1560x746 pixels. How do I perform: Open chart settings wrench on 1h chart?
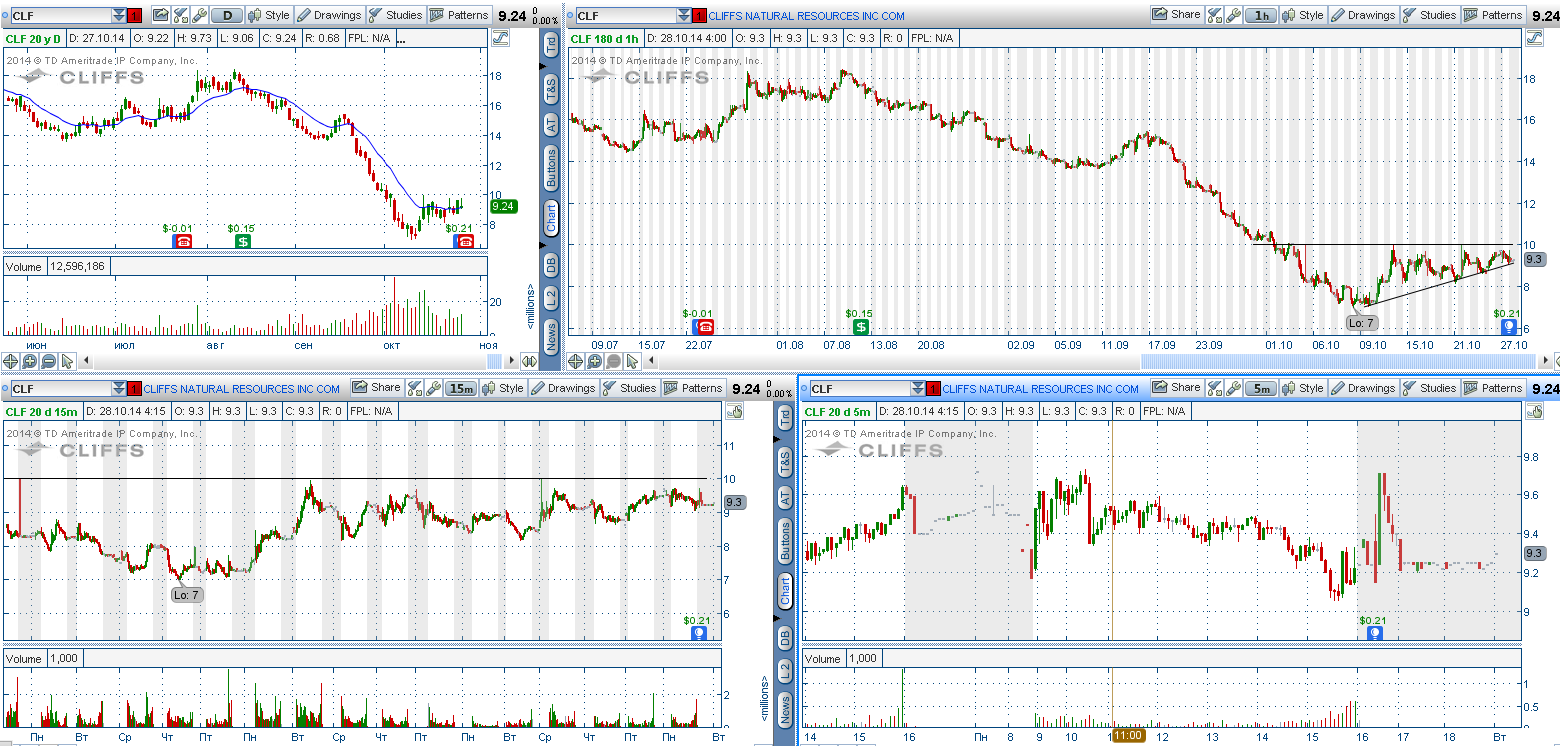(1234, 15)
